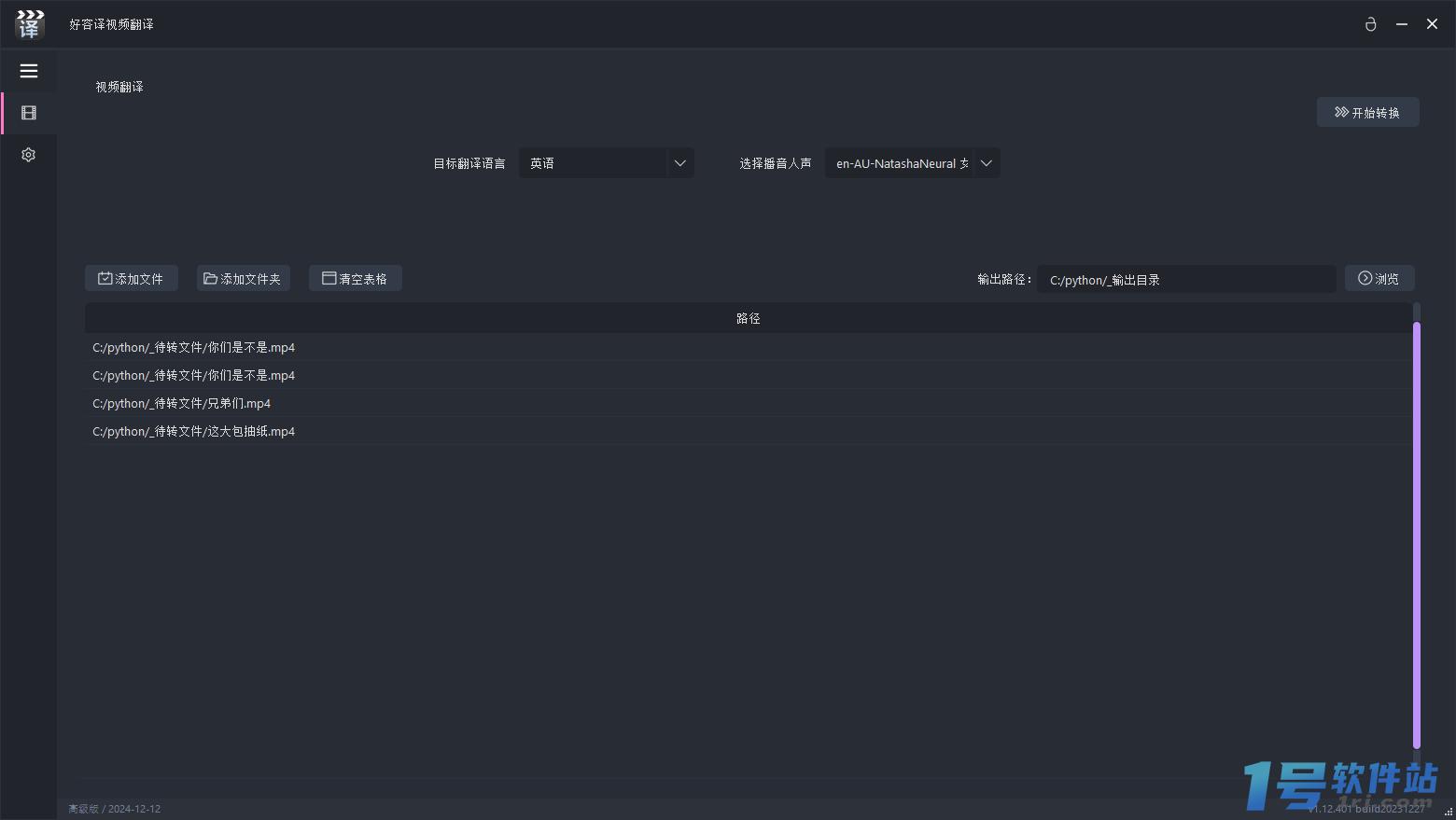Click the lock icon in title bar

click(x=1370, y=24)
